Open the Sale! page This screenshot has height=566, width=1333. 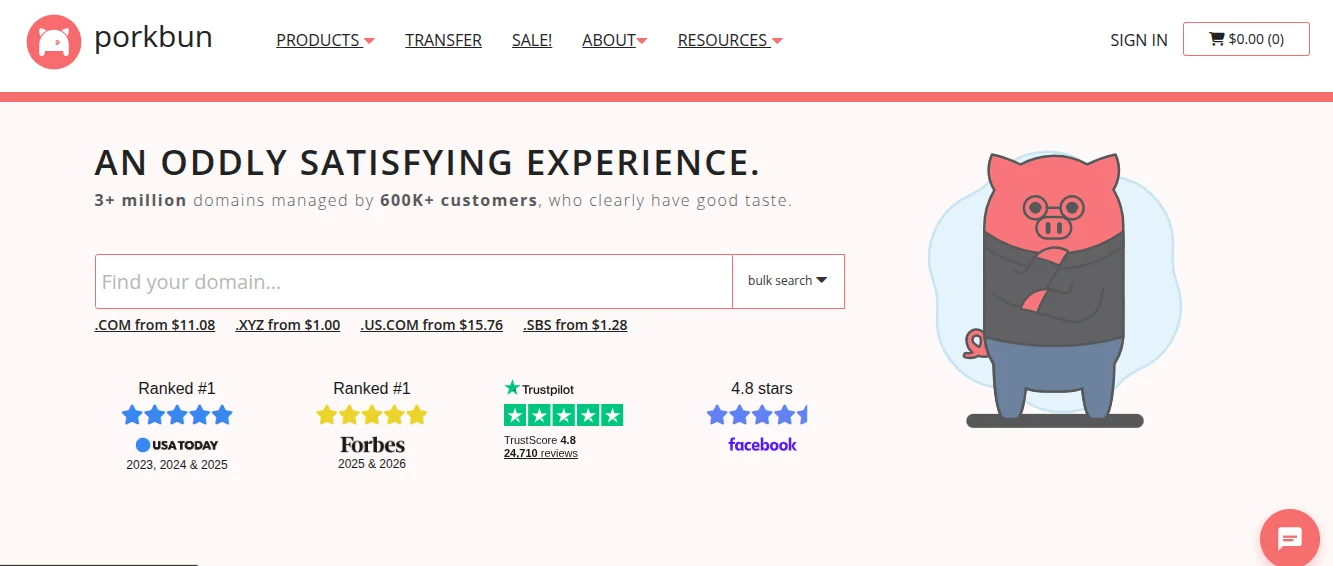pyautogui.click(x=532, y=40)
